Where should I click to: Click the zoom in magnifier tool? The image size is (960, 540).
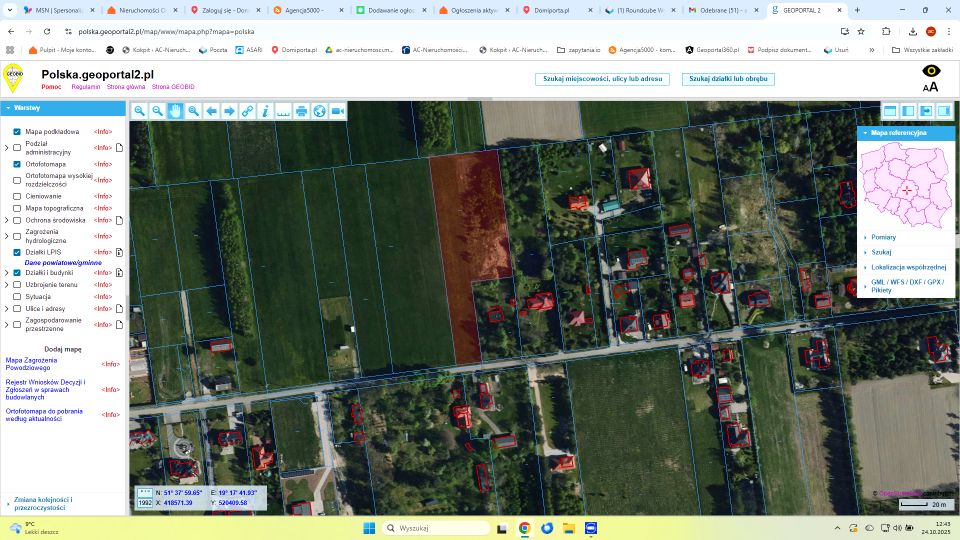(x=140, y=111)
